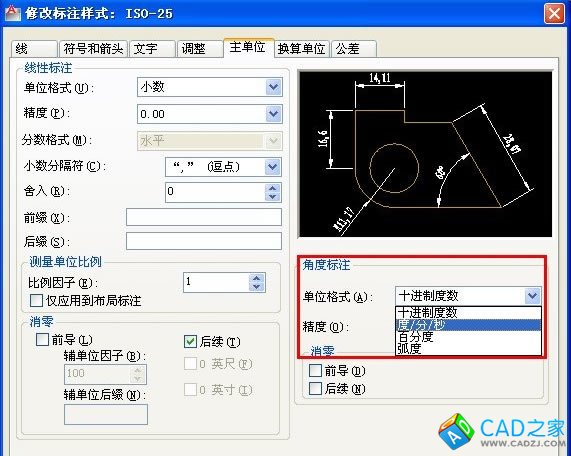
Task: Increase the scale factor (比例因子) value
Action: (x=257, y=279)
